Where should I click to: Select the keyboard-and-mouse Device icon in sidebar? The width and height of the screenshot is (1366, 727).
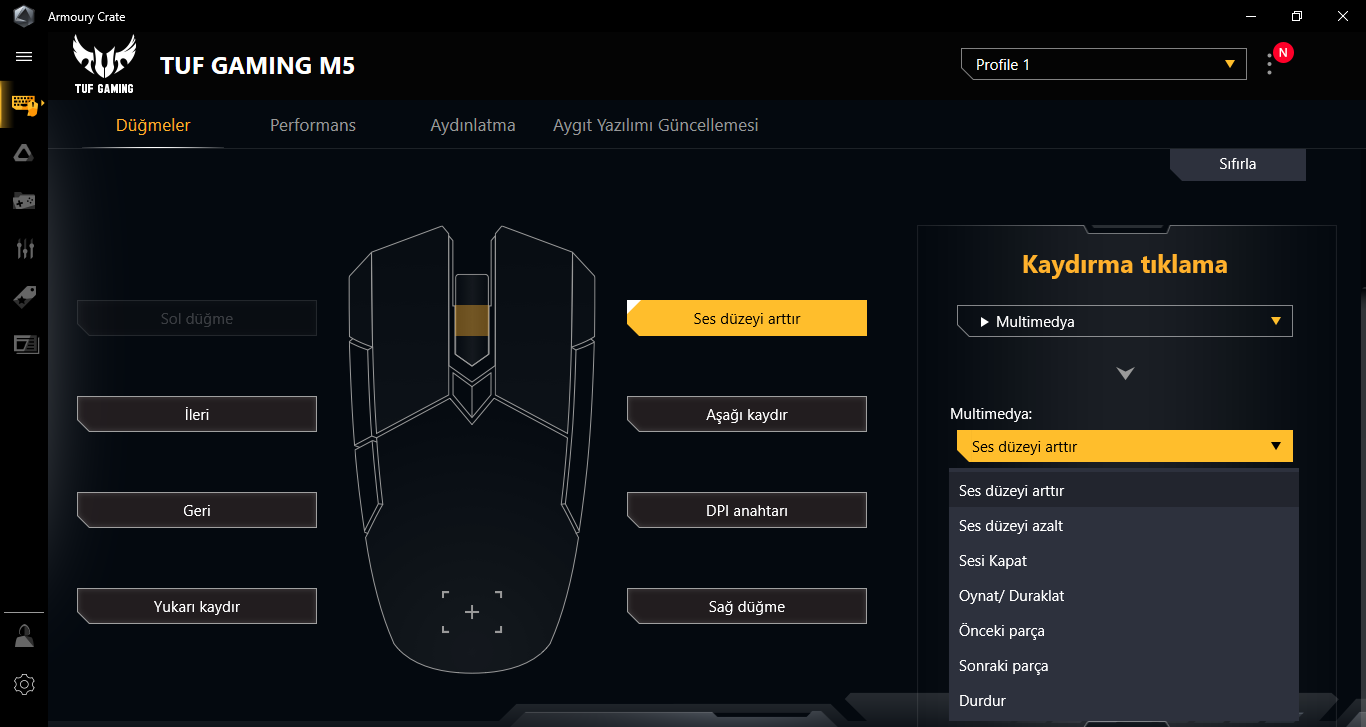click(x=24, y=105)
